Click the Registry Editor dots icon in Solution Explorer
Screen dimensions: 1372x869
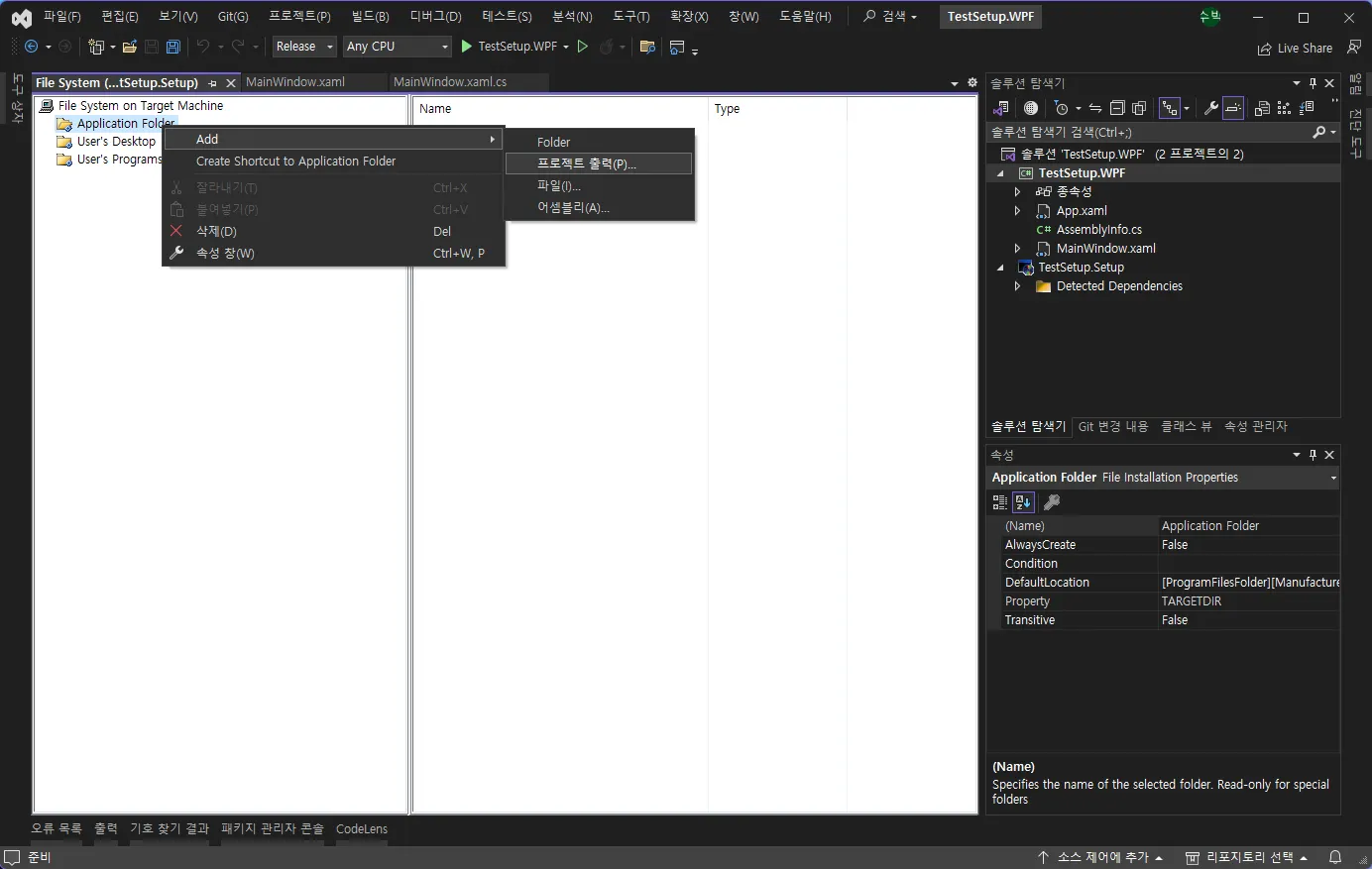[x=1284, y=108]
